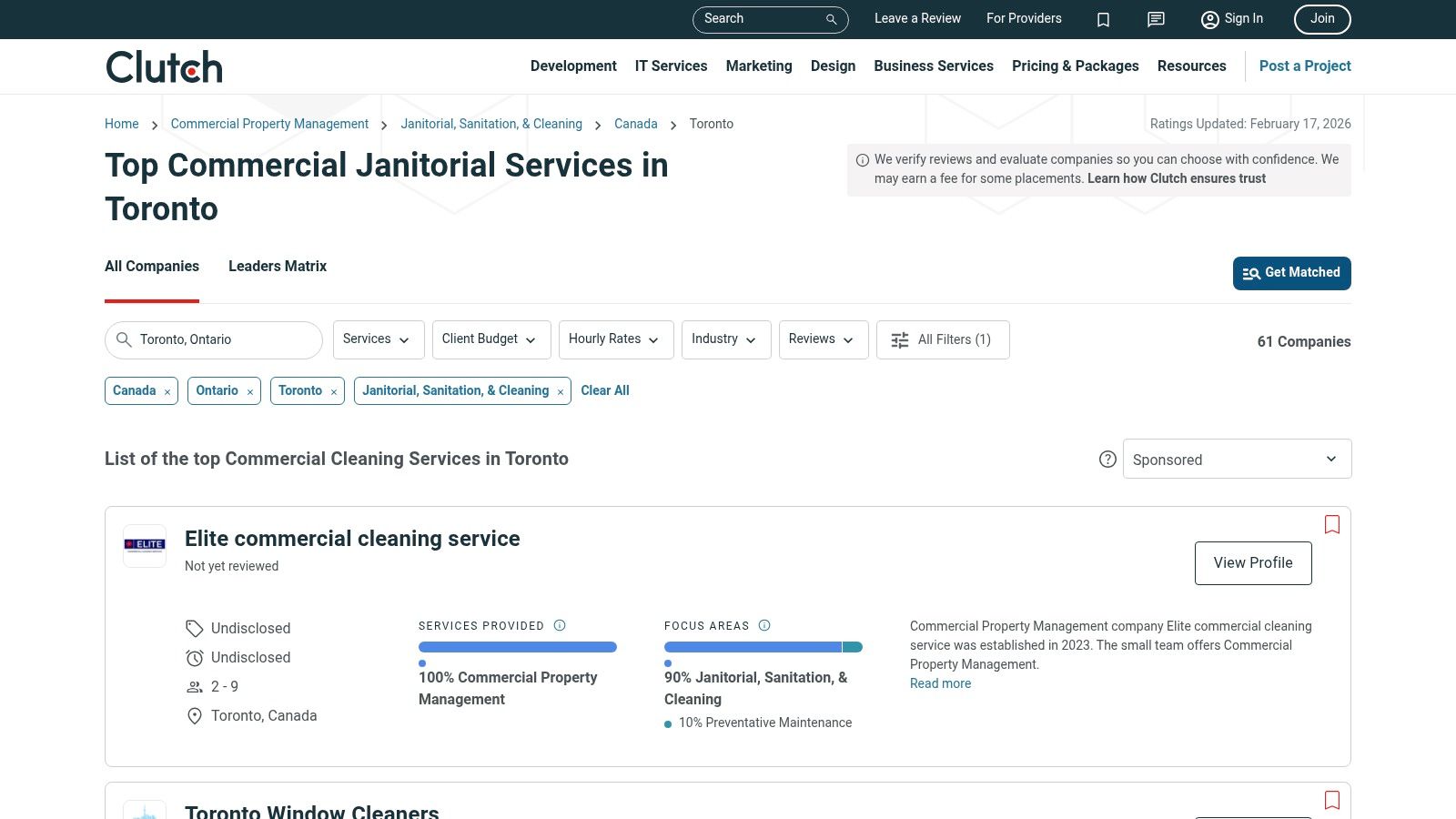Screen dimensions: 1456x819
Task: Switch to the Leaders Matrix tab
Action: (278, 266)
